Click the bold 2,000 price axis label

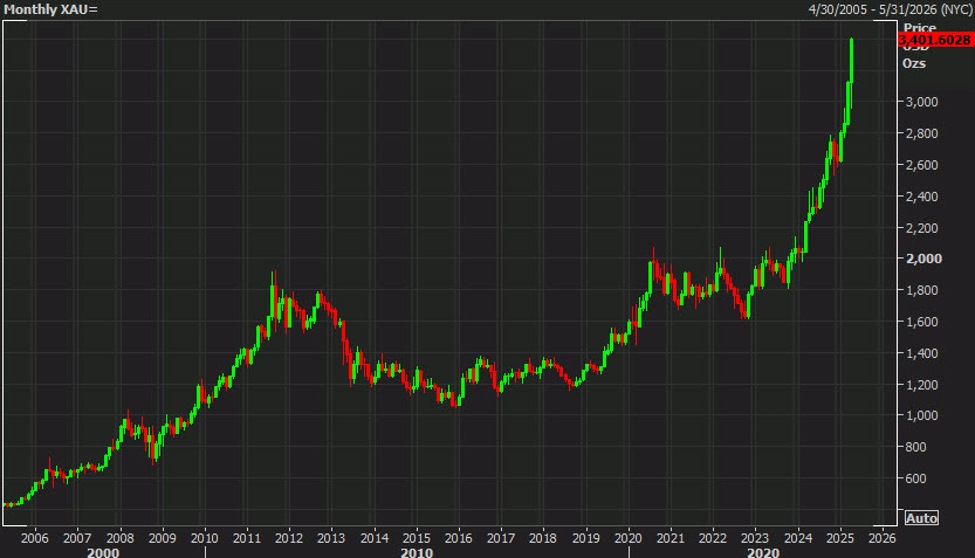click(920, 259)
